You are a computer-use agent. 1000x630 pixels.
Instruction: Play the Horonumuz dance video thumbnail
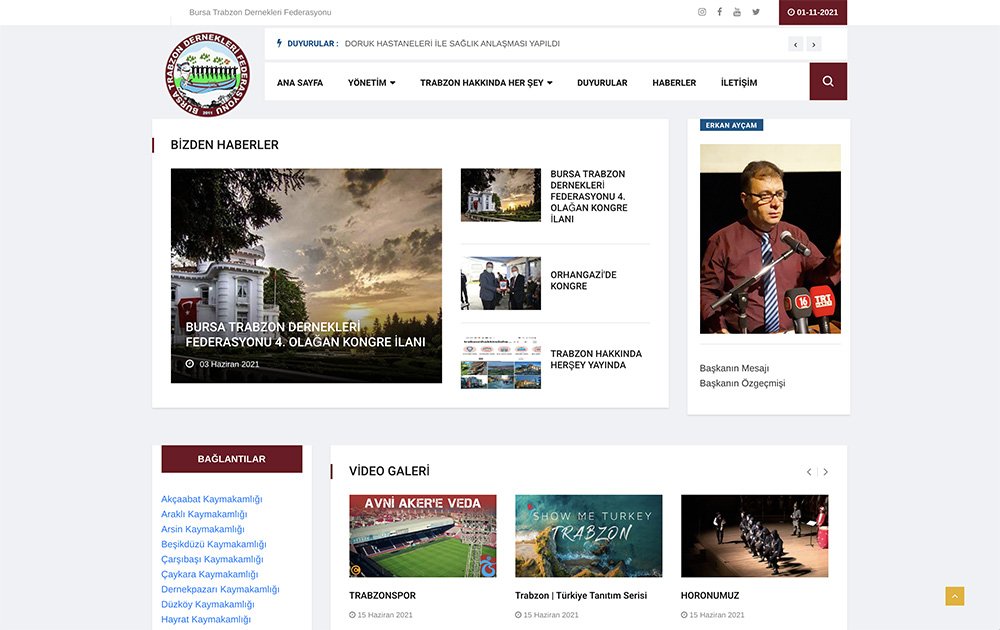754,536
